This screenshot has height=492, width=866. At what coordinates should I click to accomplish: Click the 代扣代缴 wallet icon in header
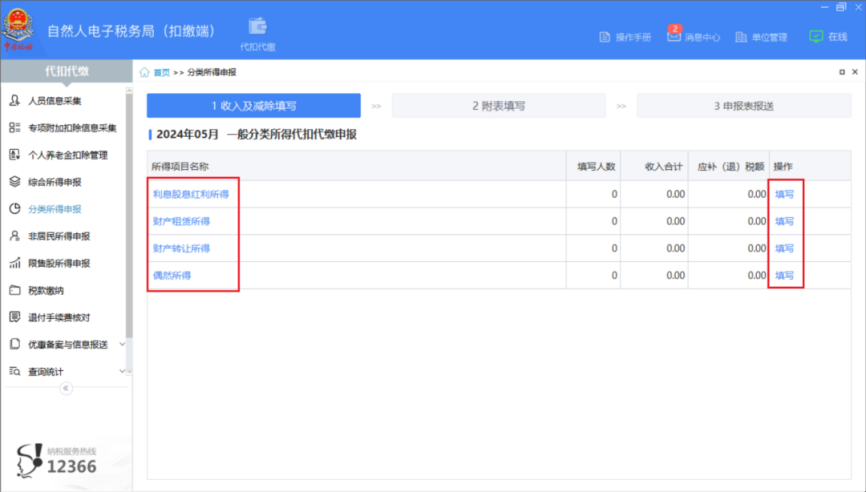pyautogui.click(x=257, y=26)
